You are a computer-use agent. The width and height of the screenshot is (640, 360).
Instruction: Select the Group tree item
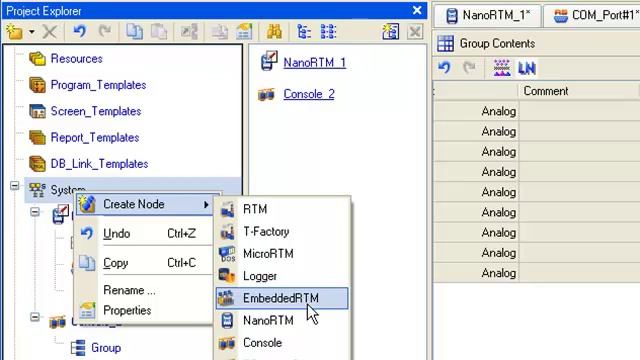coord(106,348)
